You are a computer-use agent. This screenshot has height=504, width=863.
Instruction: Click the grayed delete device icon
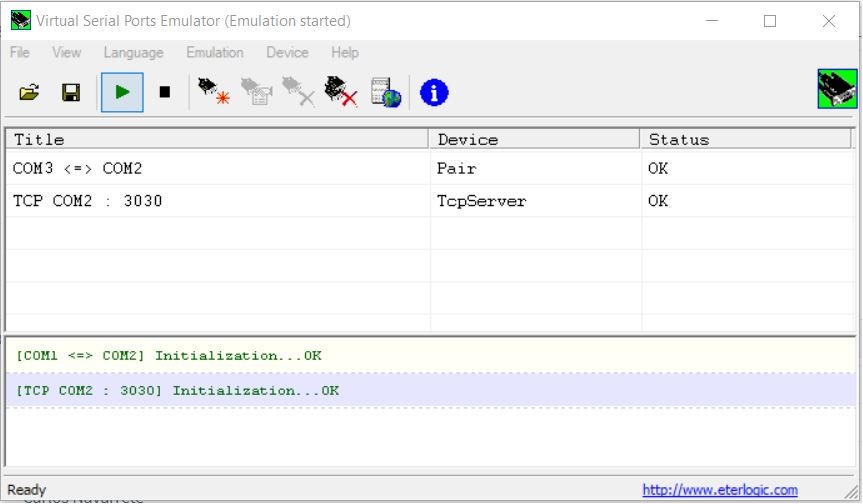tap(298, 92)
